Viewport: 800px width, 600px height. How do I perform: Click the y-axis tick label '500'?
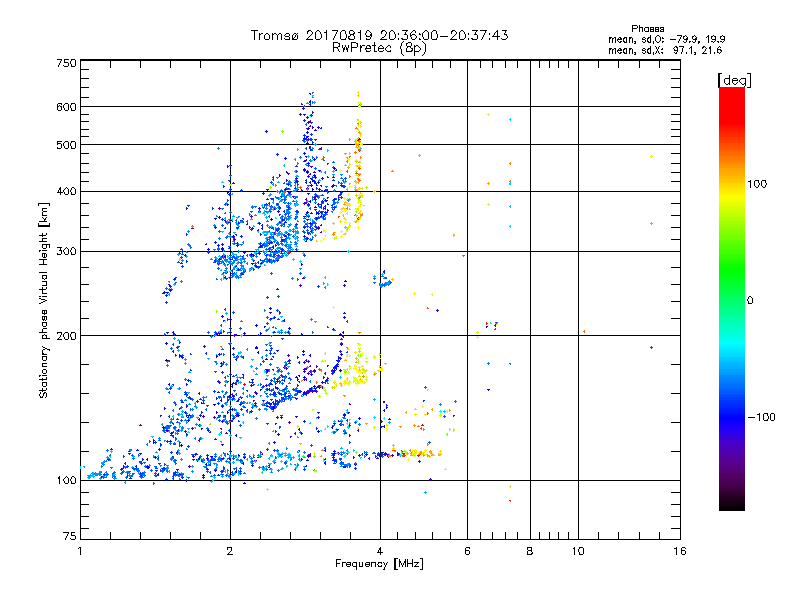click(66, 145)
